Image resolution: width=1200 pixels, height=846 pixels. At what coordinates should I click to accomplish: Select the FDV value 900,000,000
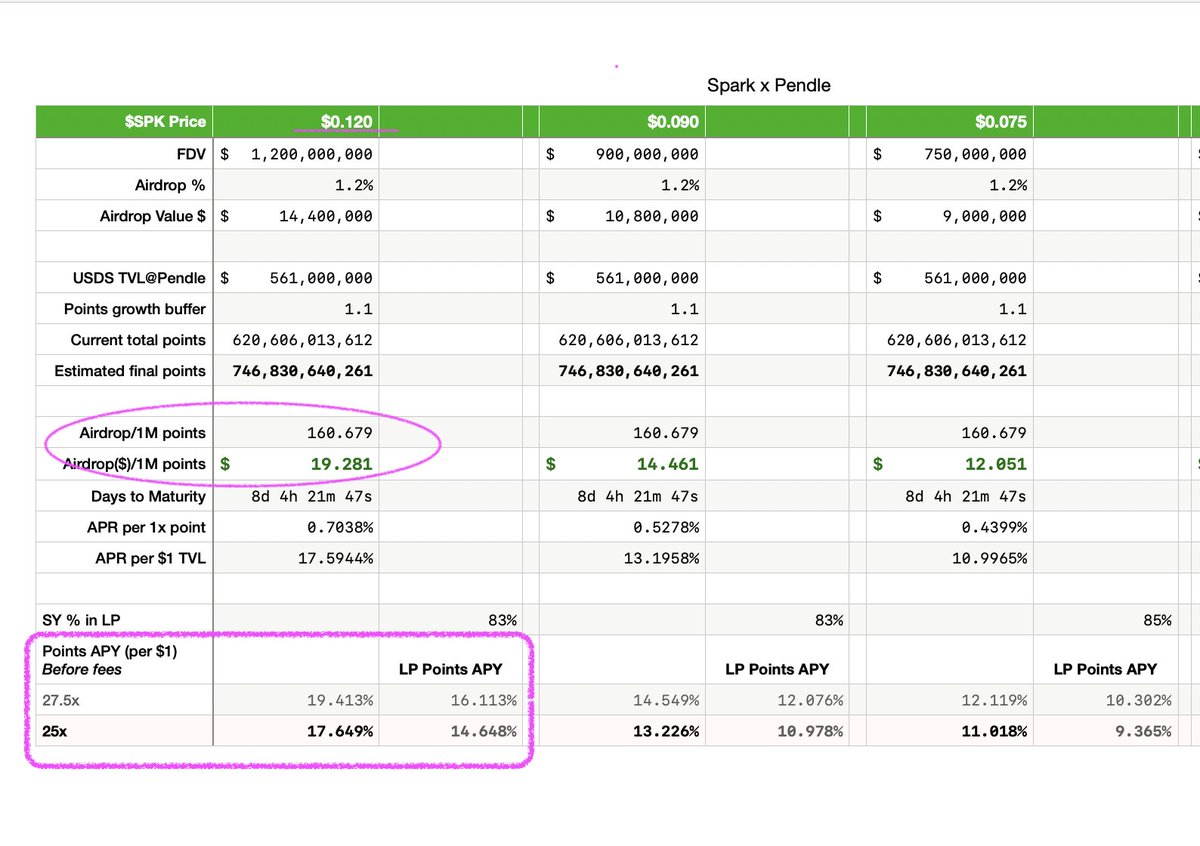tap(622, 154)
